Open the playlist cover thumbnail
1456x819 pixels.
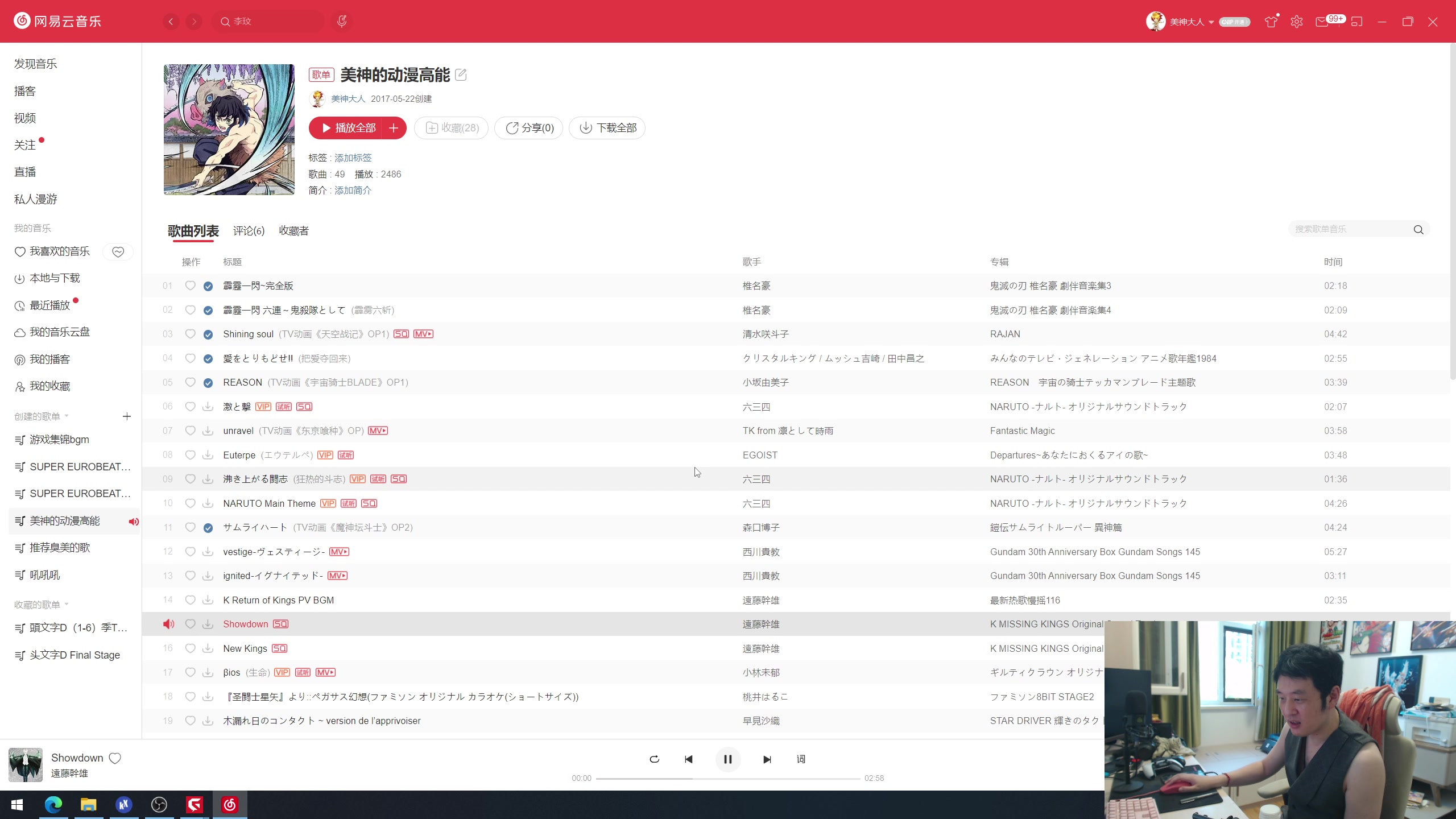click(x=229, y=130)
